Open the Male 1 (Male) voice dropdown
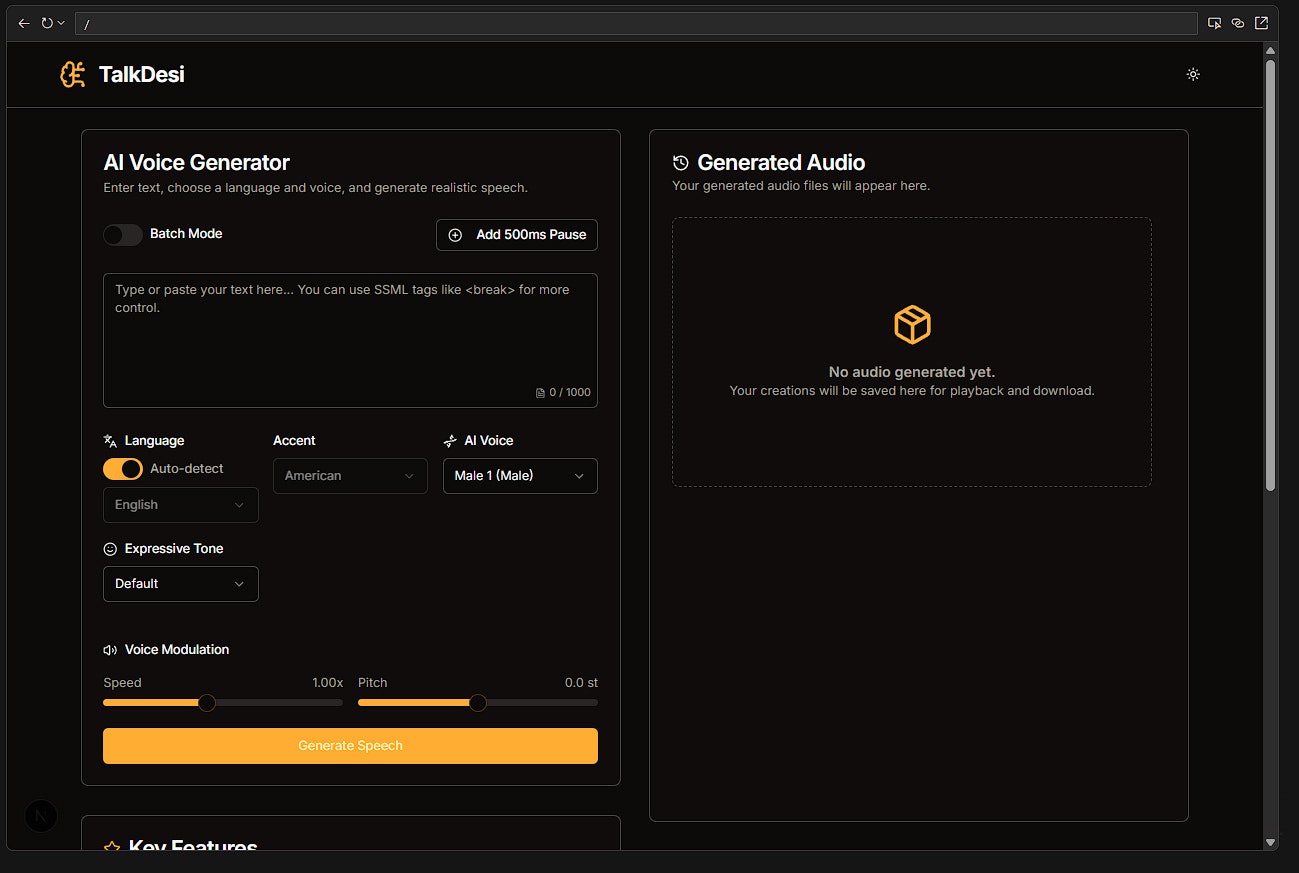 [x=520, y=476]
